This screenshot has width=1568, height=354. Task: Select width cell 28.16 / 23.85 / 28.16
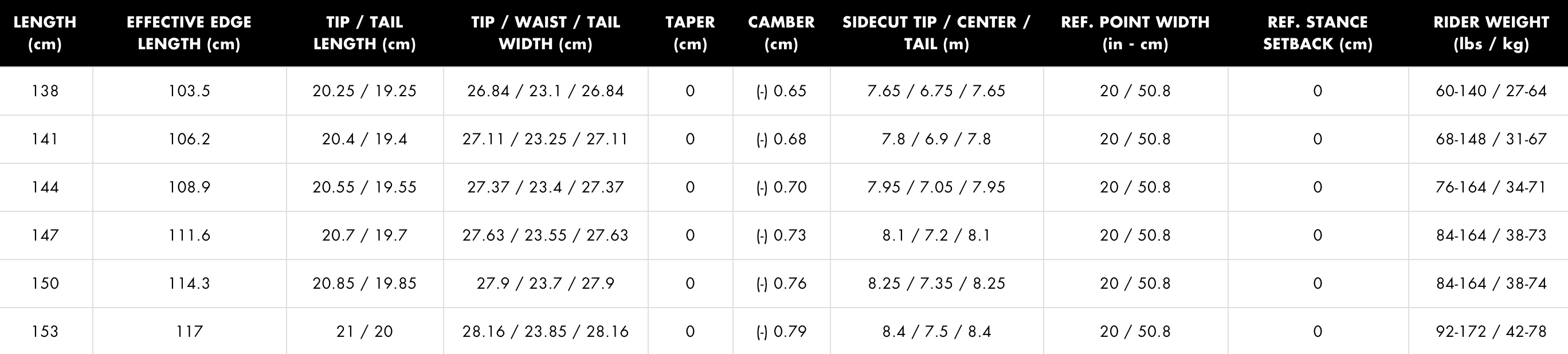pos(546,332)
